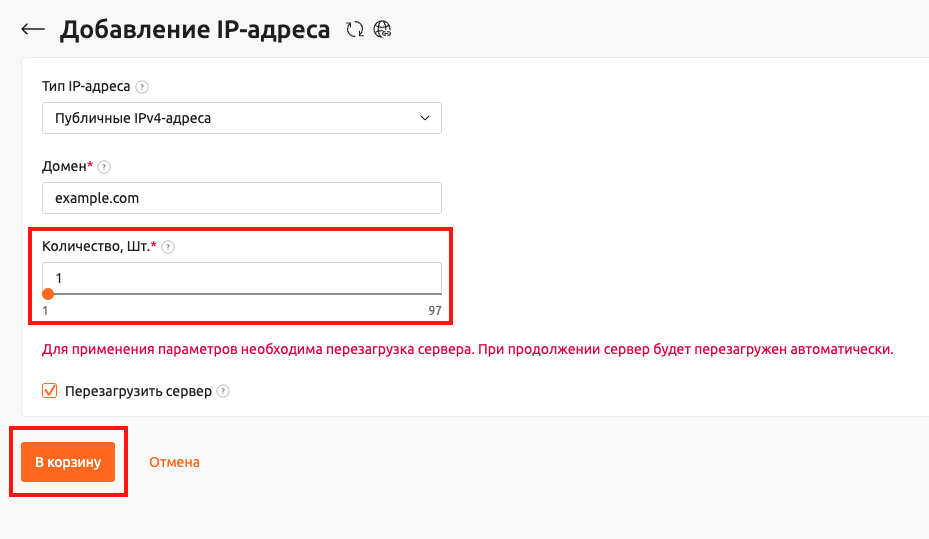This screenshot has width=929, height=539.
Task: Show help tooltip icon next to Домен
Action: point(104,167)
